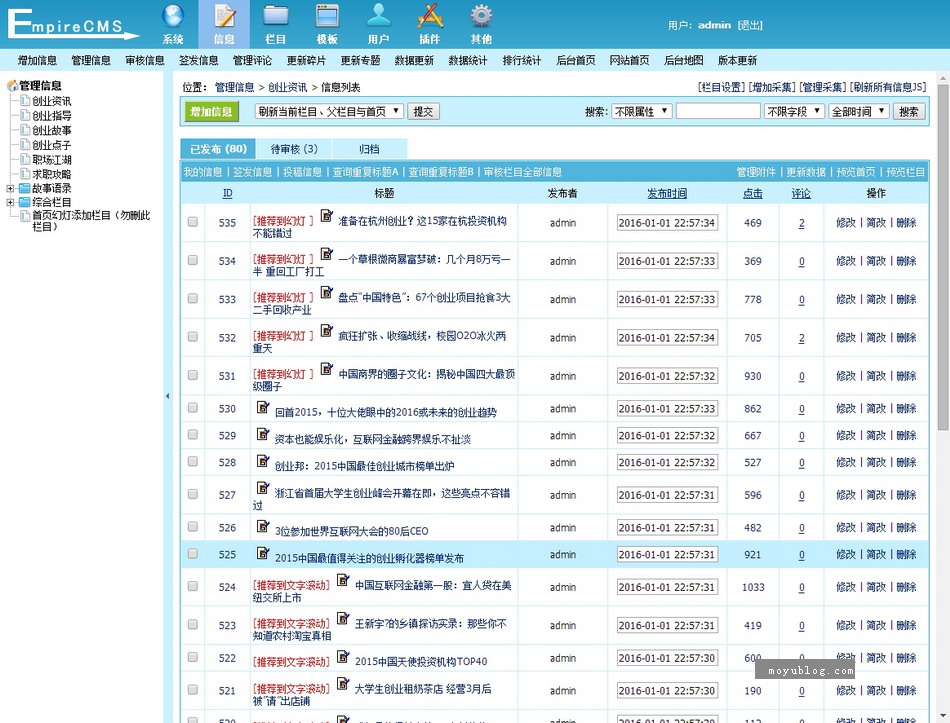Open the 不限字段 search dropdown
Screen dimensions: 950x723
coord(794,112)
